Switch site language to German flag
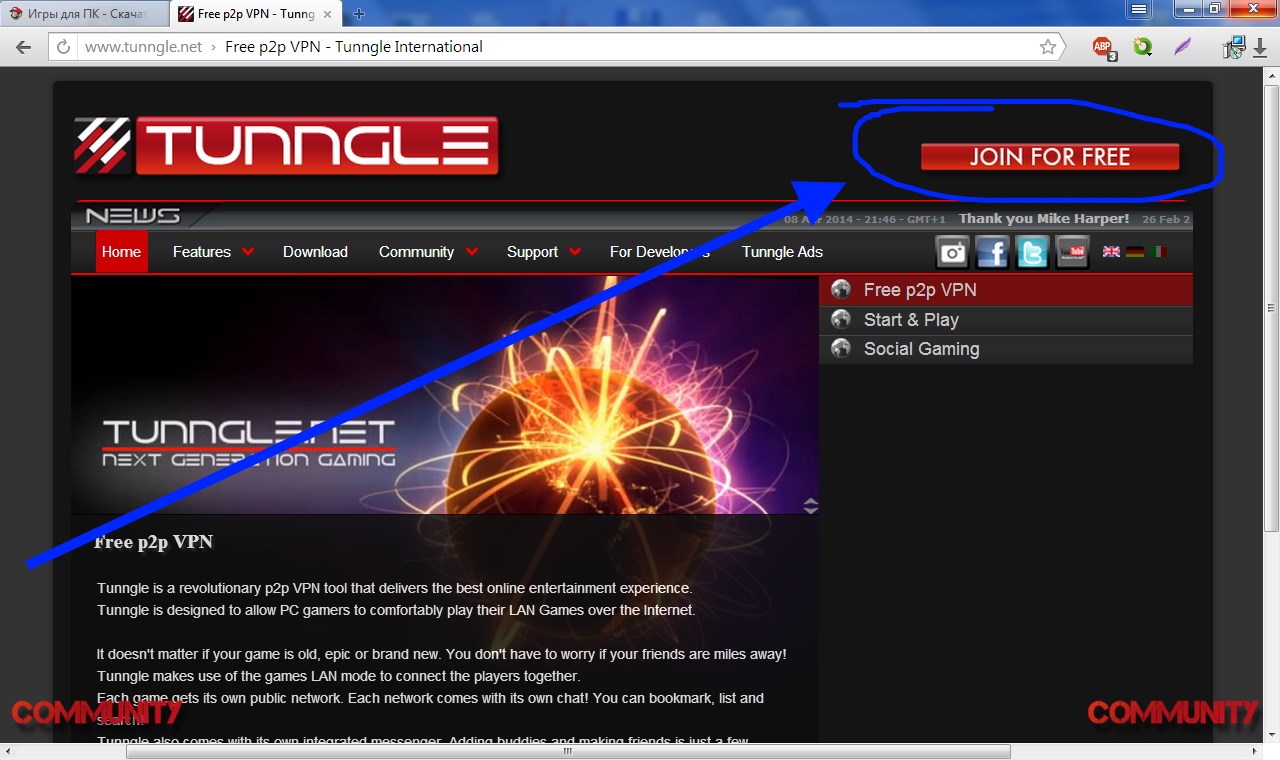The width and height of the screenshot is (1280, 760). (x=1134, y=252)
